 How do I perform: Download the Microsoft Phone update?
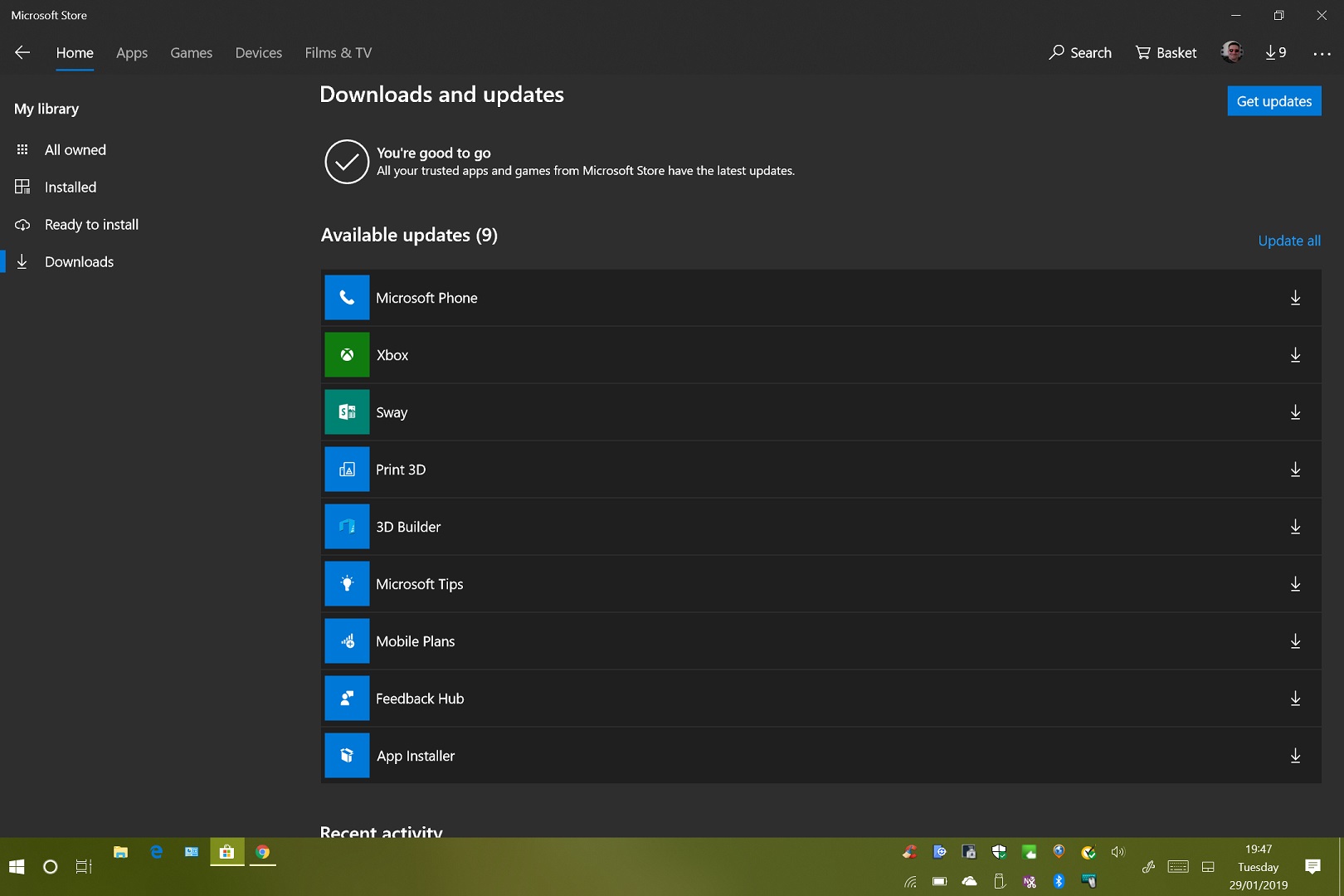pos(1295,298)
